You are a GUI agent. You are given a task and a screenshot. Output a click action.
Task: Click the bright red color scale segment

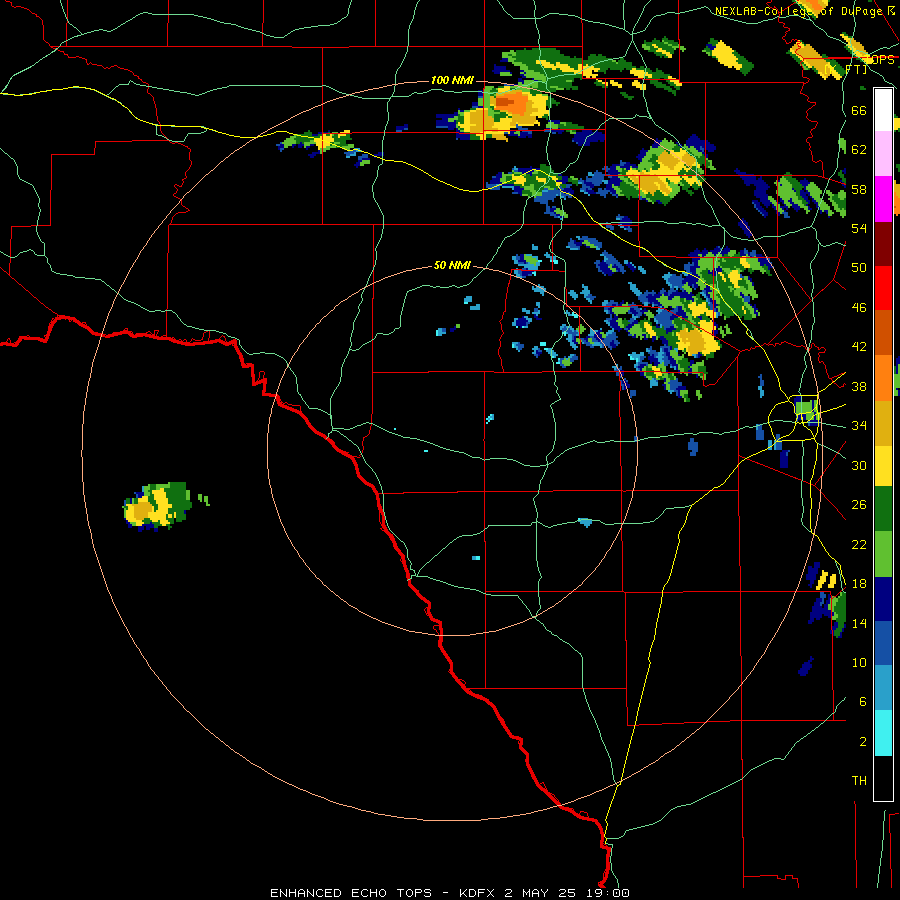click(x=883, y=288)
